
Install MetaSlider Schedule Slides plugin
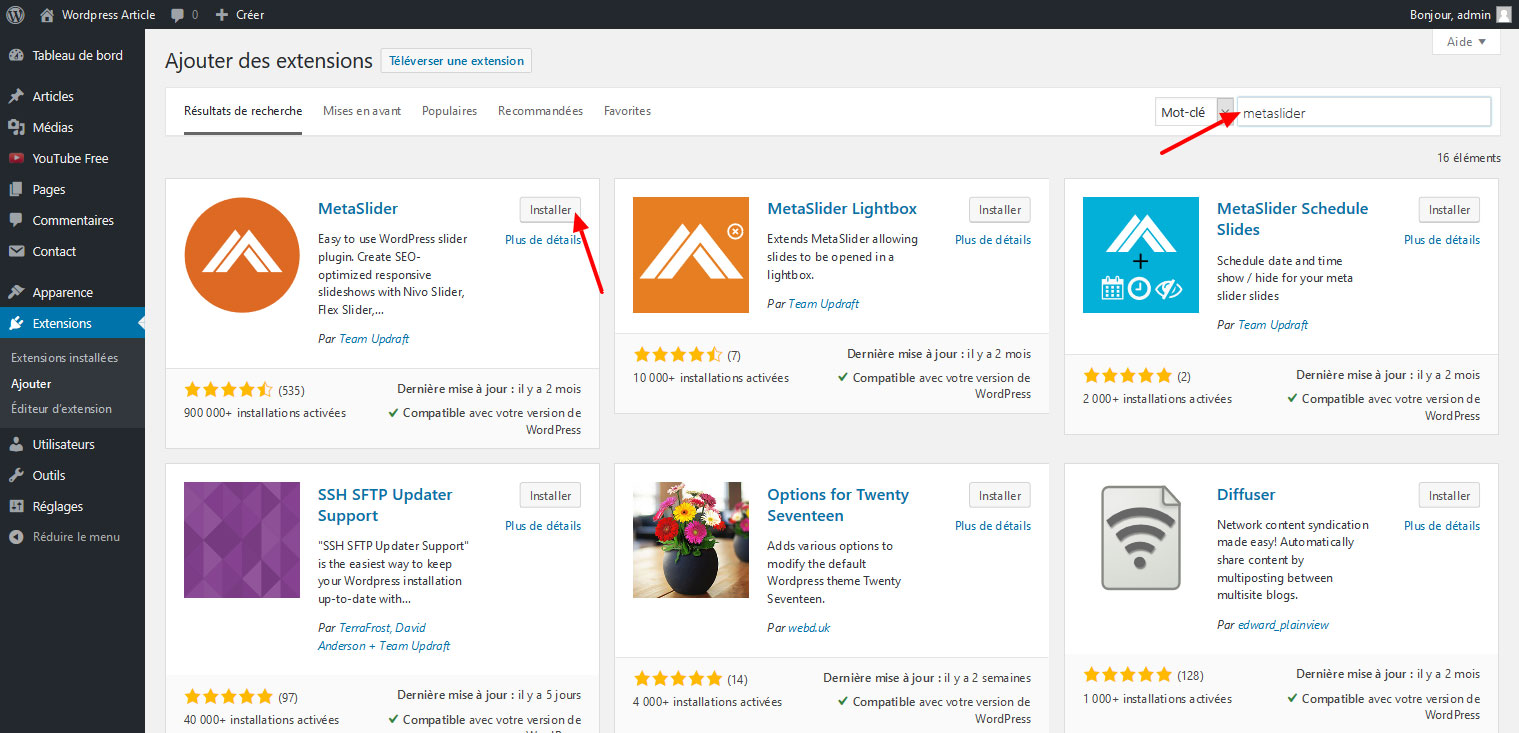pyautogui.click(x=1449, y=210)
